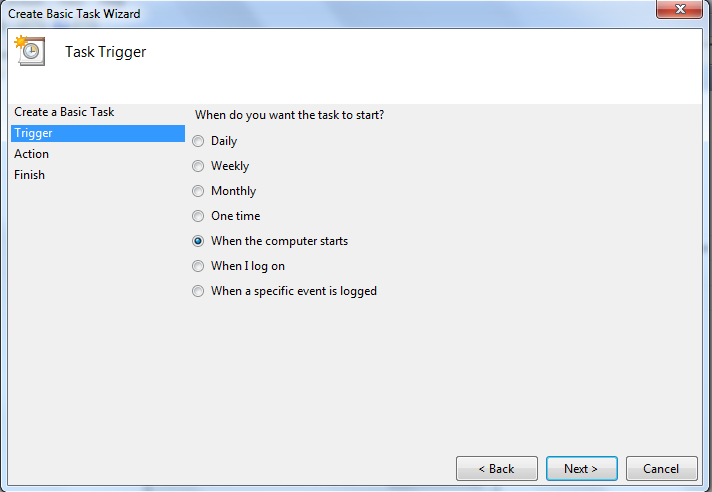Viewport: 712px width, 492px height.
Task: Click the Task Trigger heading
Action: coord(105,52)
